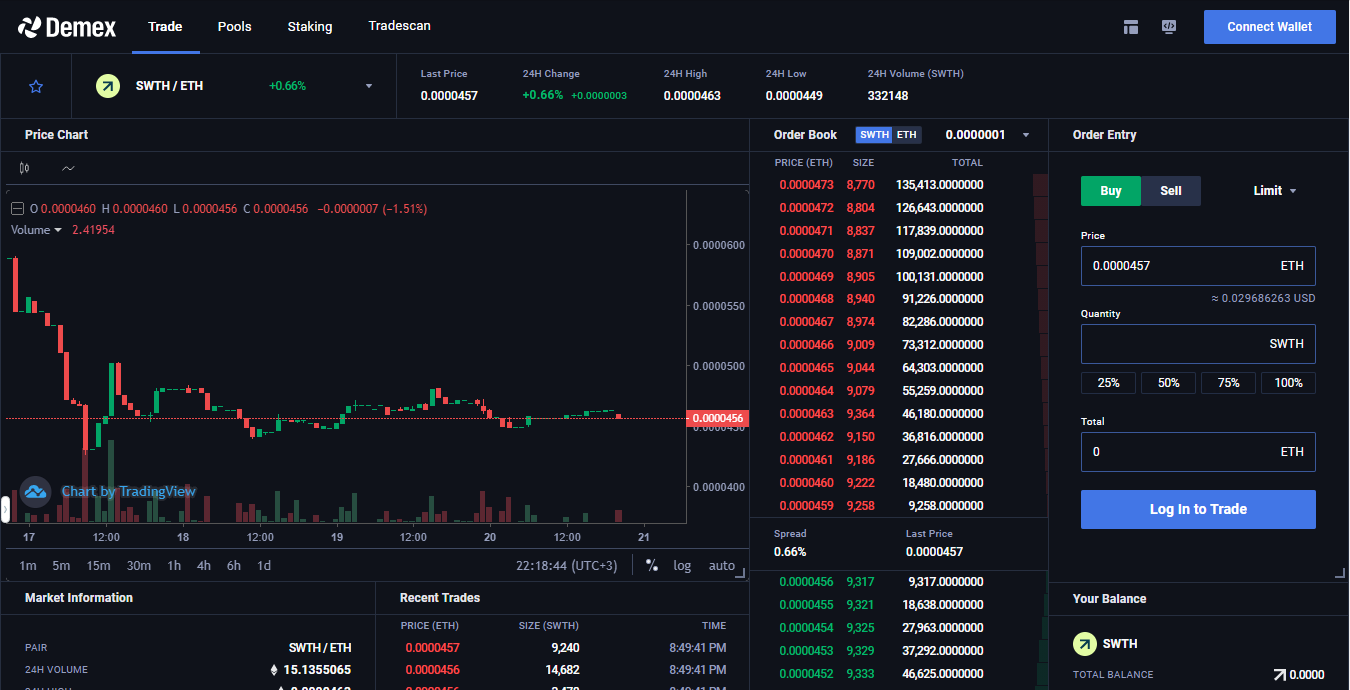1350x690 pixels.
Task: Set quantity to 25%
Action: (x=1108, y=383)
